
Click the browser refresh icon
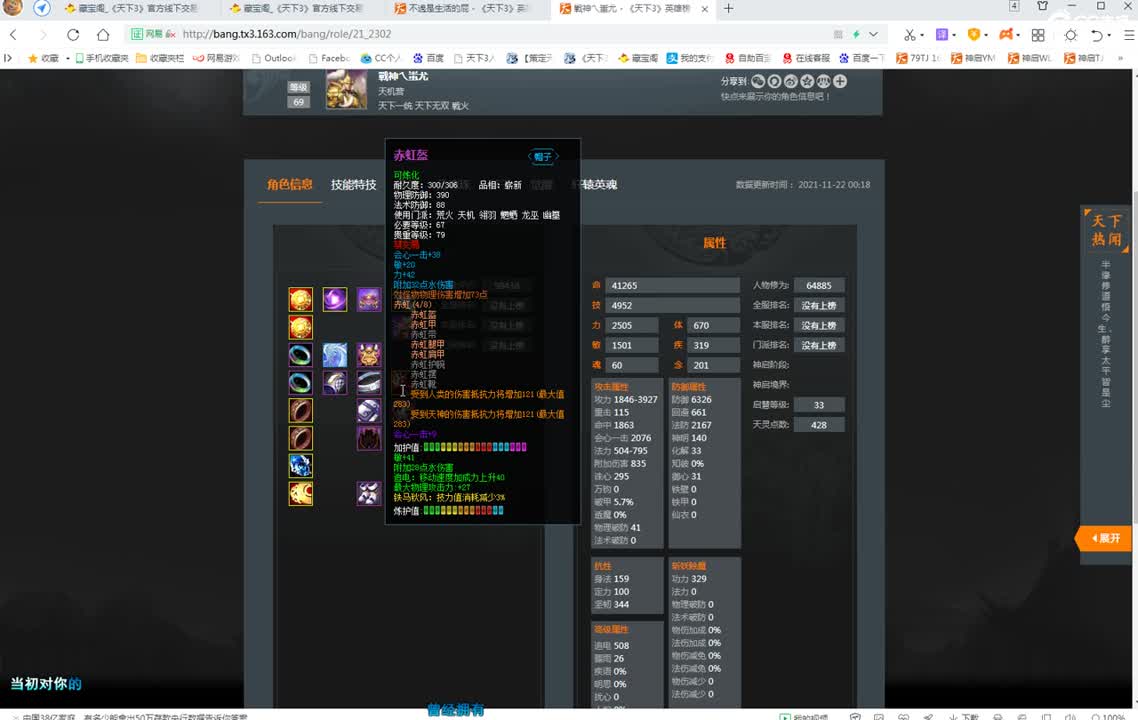click(x=73, y=34)
